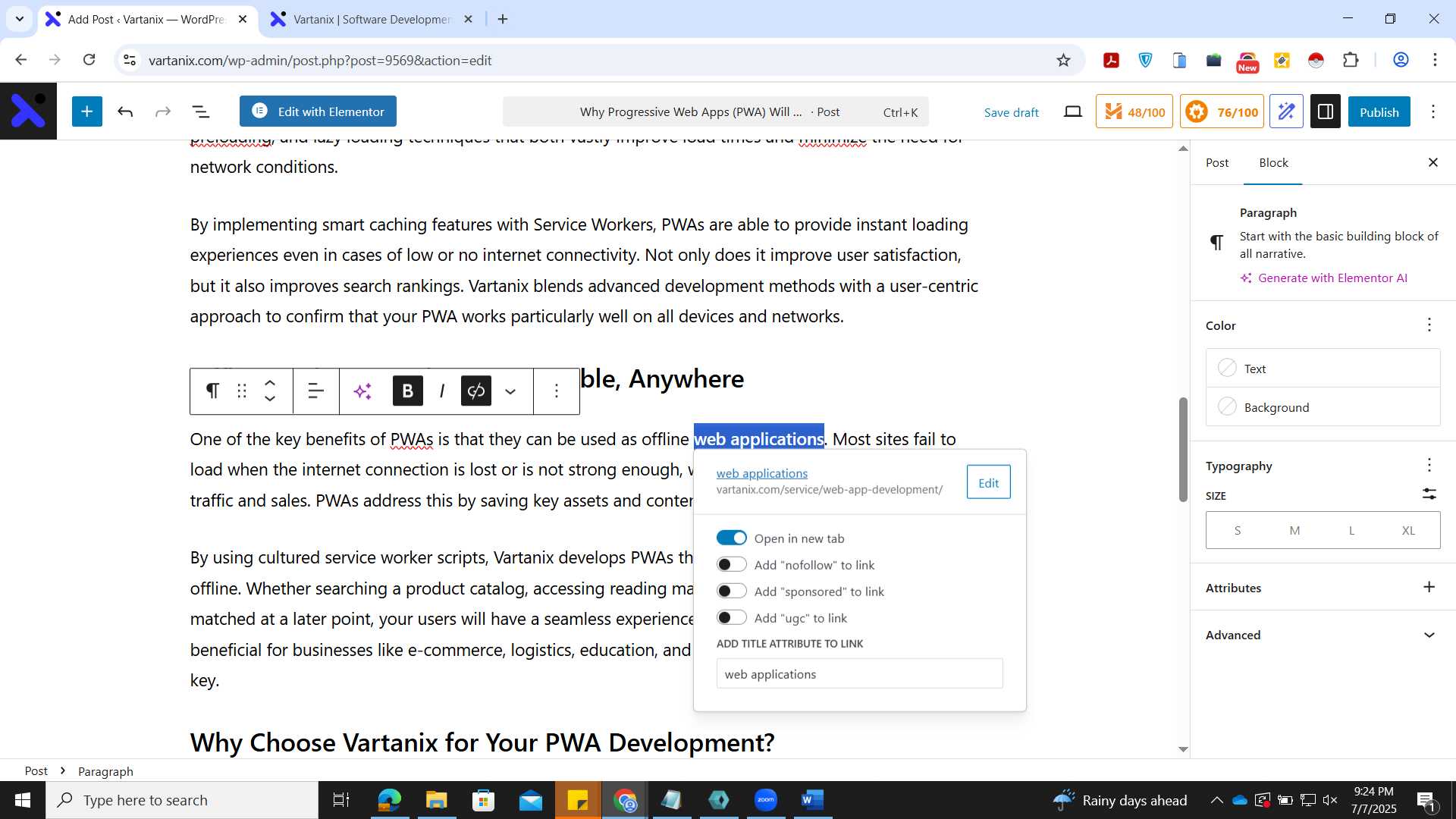Toggle the settings sidebar panel
The height and width of the screenshot is (819, 1456).
click(1326, 112)
